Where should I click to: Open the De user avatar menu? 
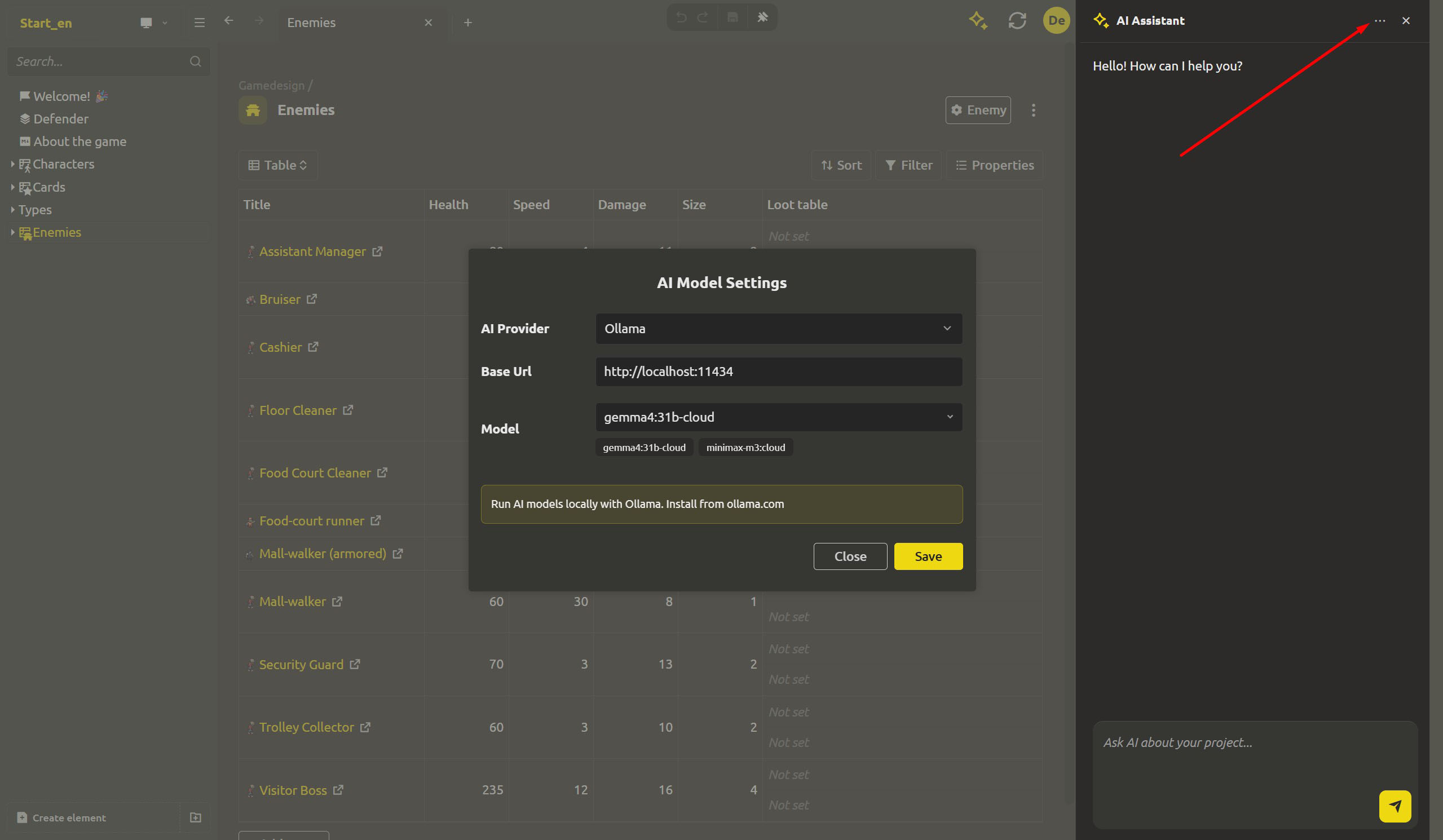(x=1056, y=21)
